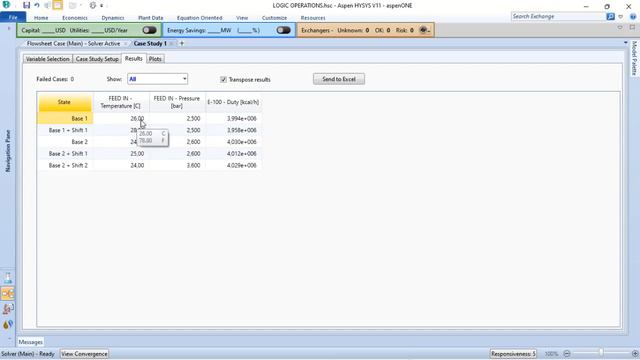Click the pressure value 3.600
The image size is (640, 360).
tap(193, 166)
